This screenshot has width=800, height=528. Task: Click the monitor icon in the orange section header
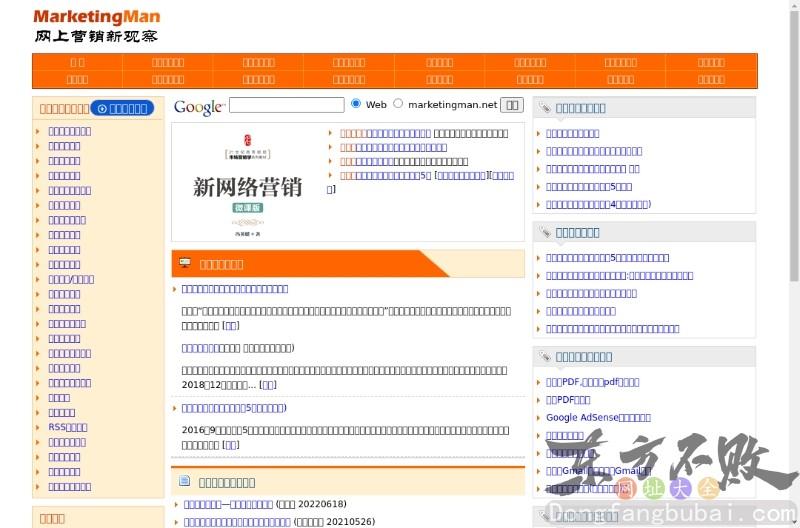(185, 263)
